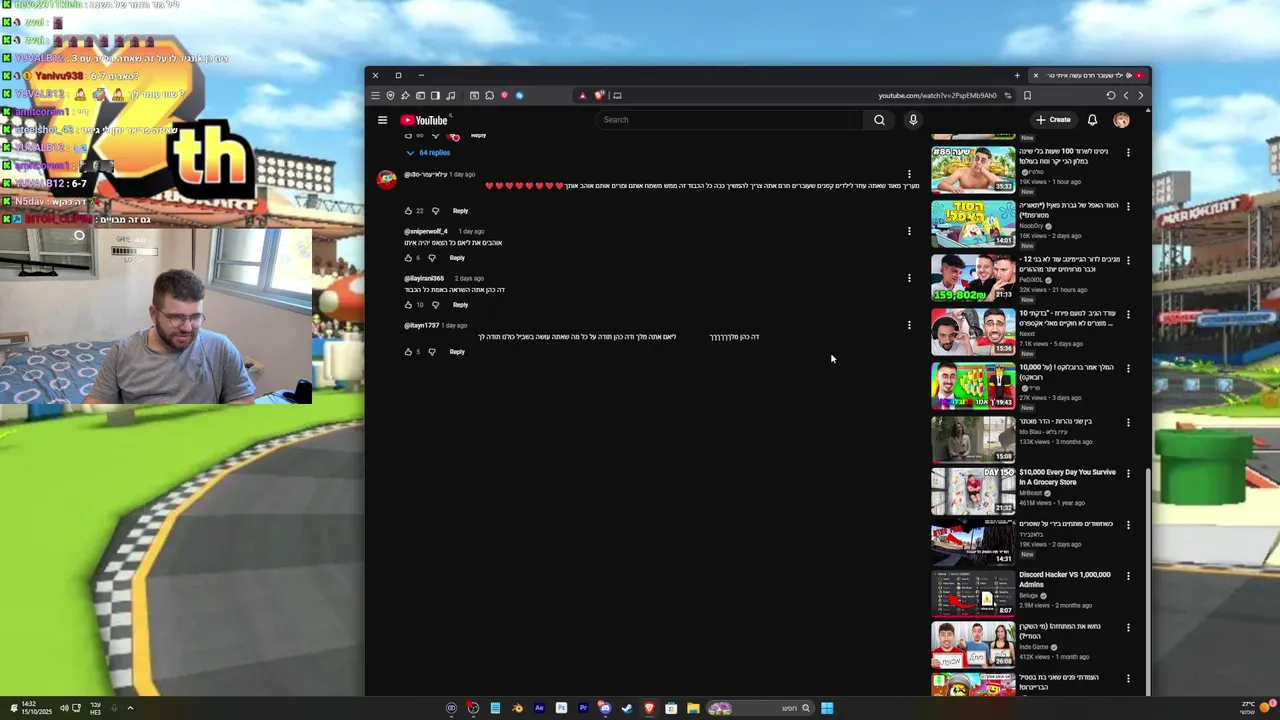Open @sniperwolf_4 channel link
The width and height of the screenshot is (1280, 720).
[426, 232]
